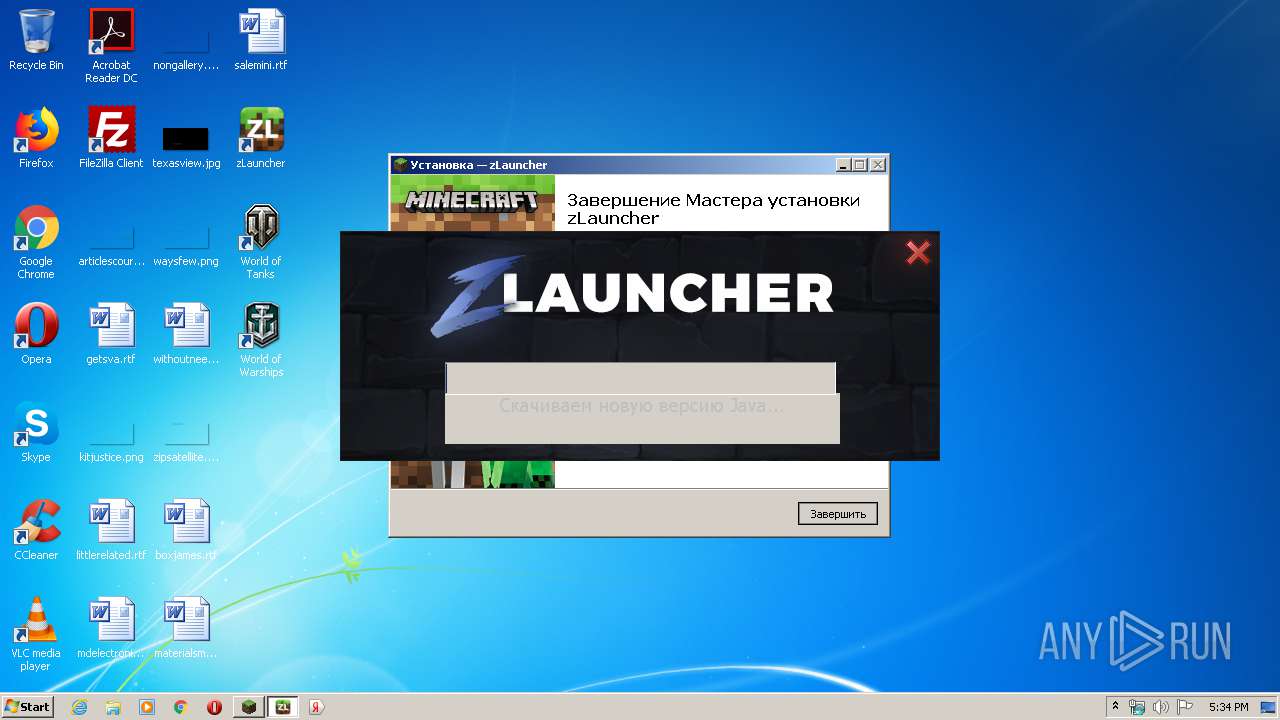Launch Opera from desktop
The height and width of the screenshot is (720, 1280).
tap(36, 334)
